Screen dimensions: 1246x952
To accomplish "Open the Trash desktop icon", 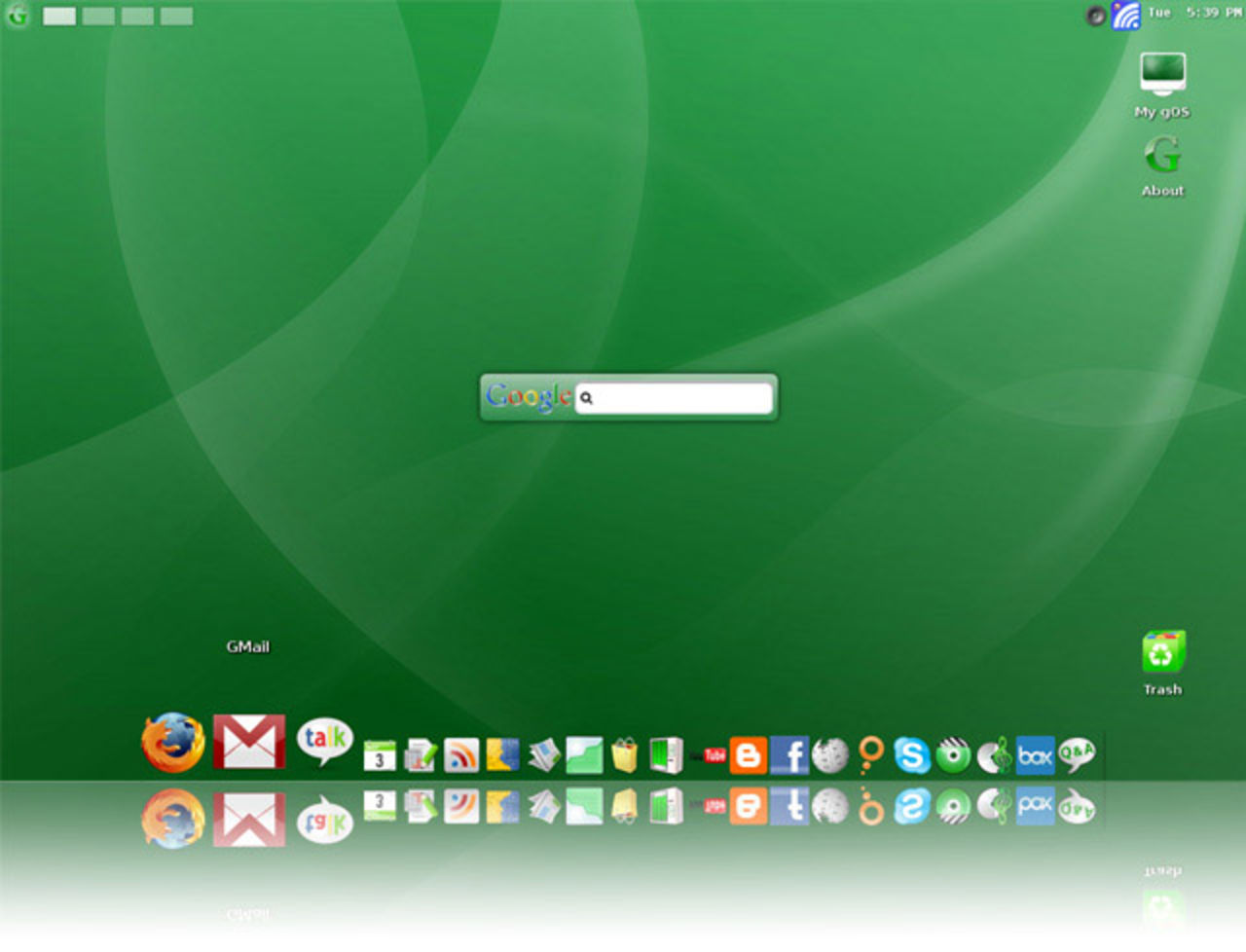I will (1162, 653).
